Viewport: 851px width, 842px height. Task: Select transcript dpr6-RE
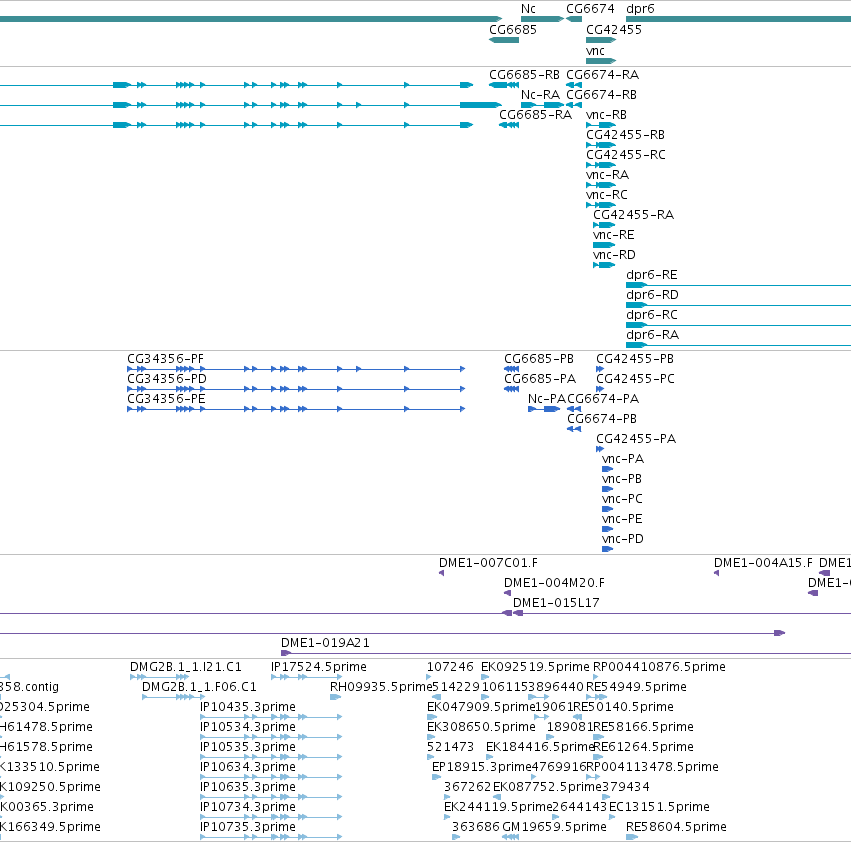651,275
